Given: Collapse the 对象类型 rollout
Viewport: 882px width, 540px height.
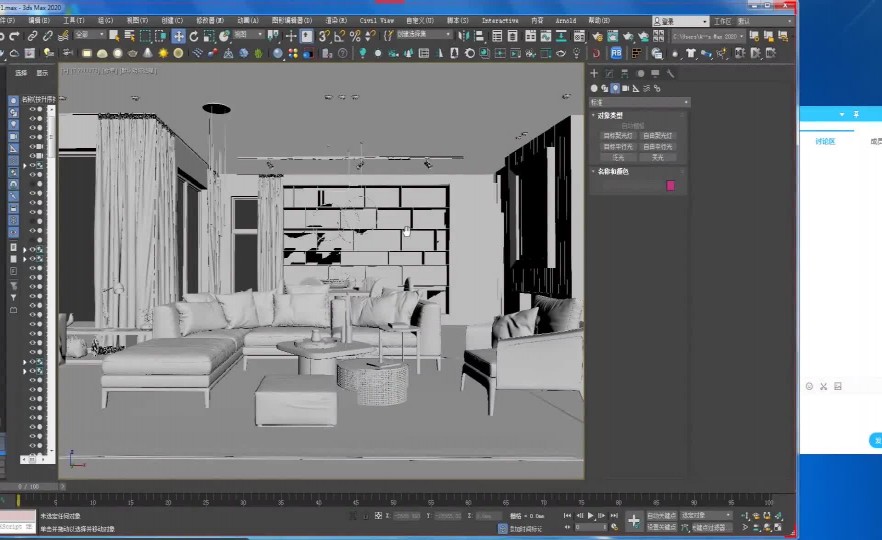Looking at the screenshot, I should (610, 115).
